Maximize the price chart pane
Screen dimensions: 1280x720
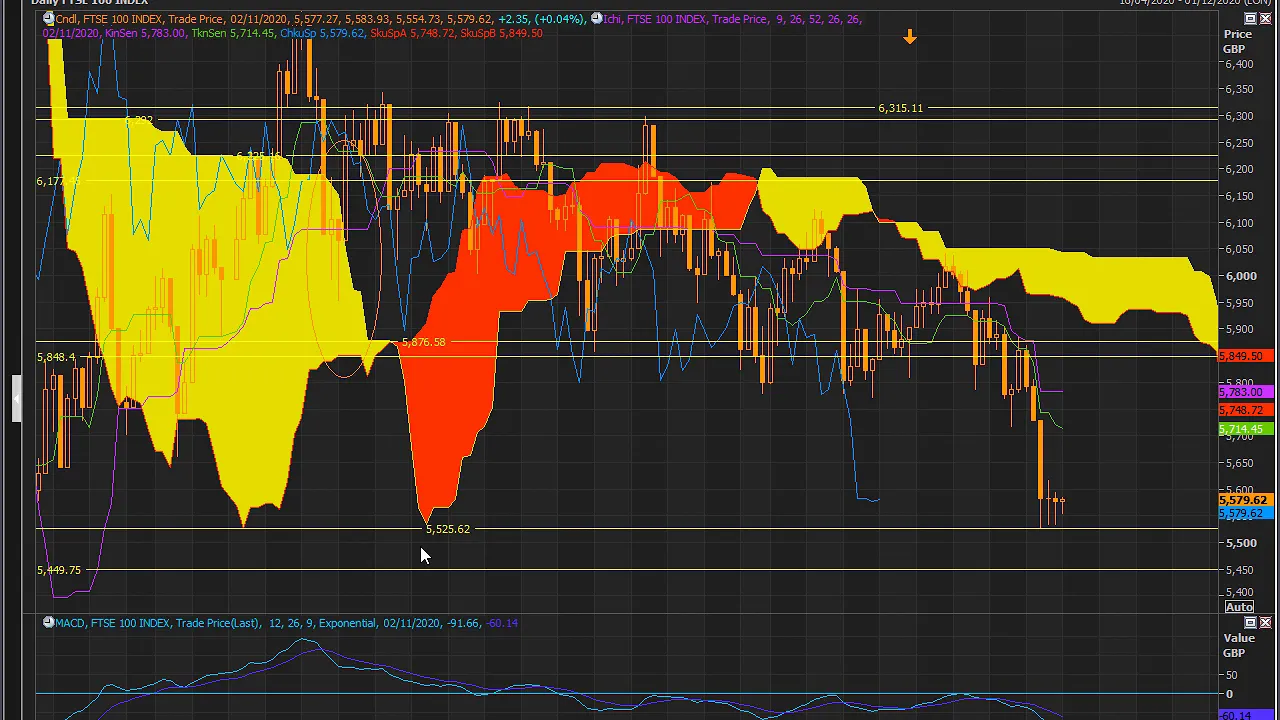click(x=1250, y=19)
